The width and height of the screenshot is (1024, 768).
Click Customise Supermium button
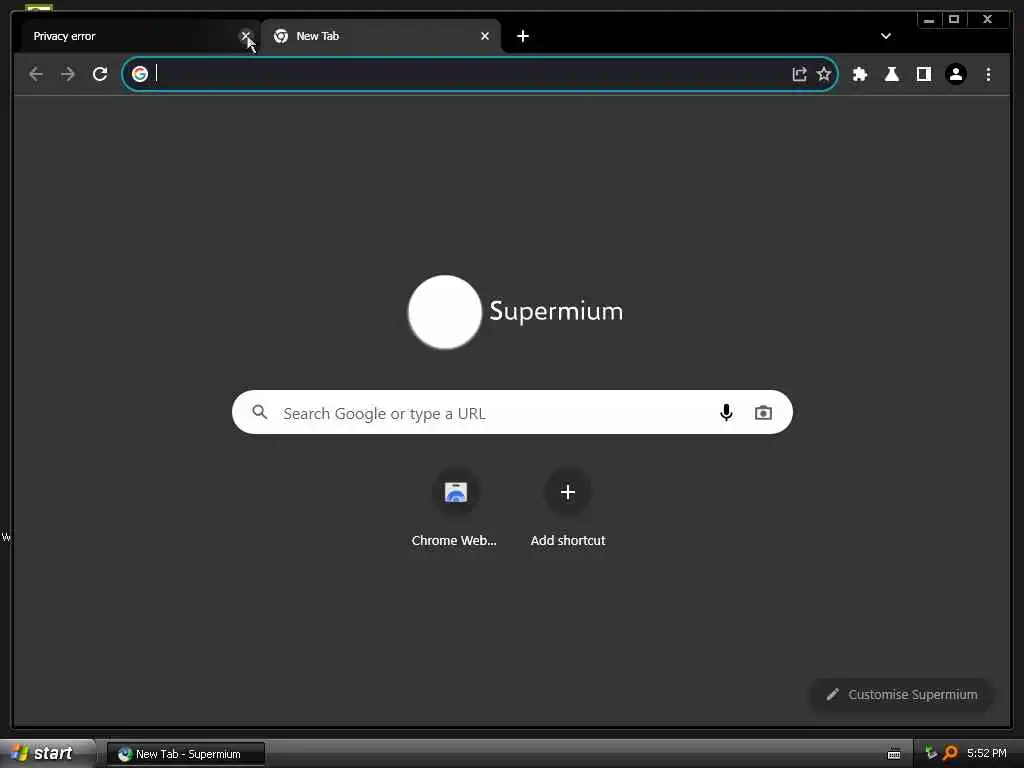902,695
